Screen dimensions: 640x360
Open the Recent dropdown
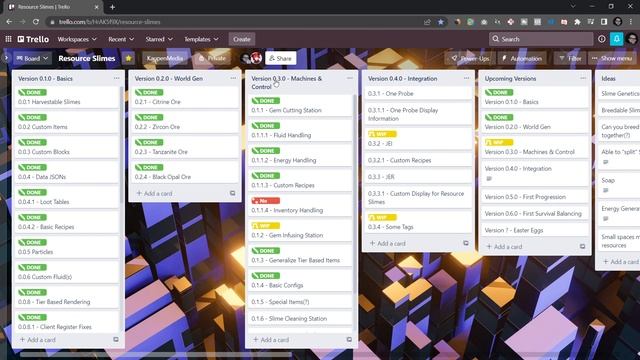tap(121, 39)
